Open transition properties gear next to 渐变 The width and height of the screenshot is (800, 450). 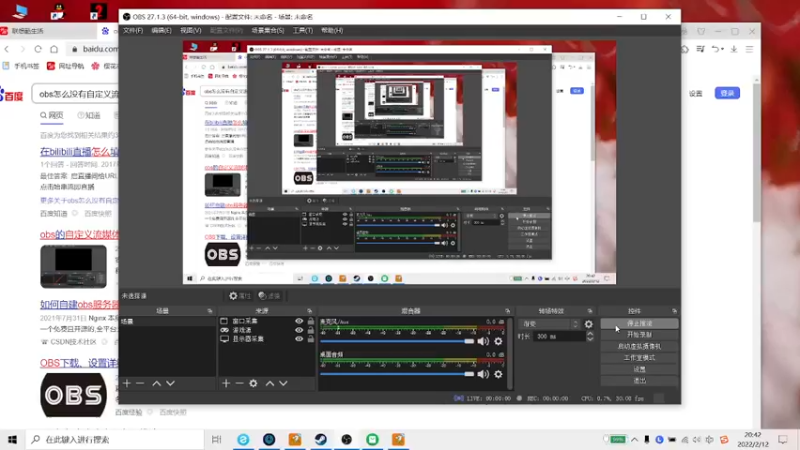coord(589,324)
